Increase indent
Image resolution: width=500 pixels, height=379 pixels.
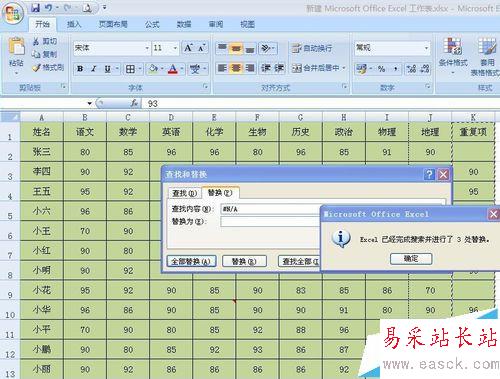pos(279,68)
